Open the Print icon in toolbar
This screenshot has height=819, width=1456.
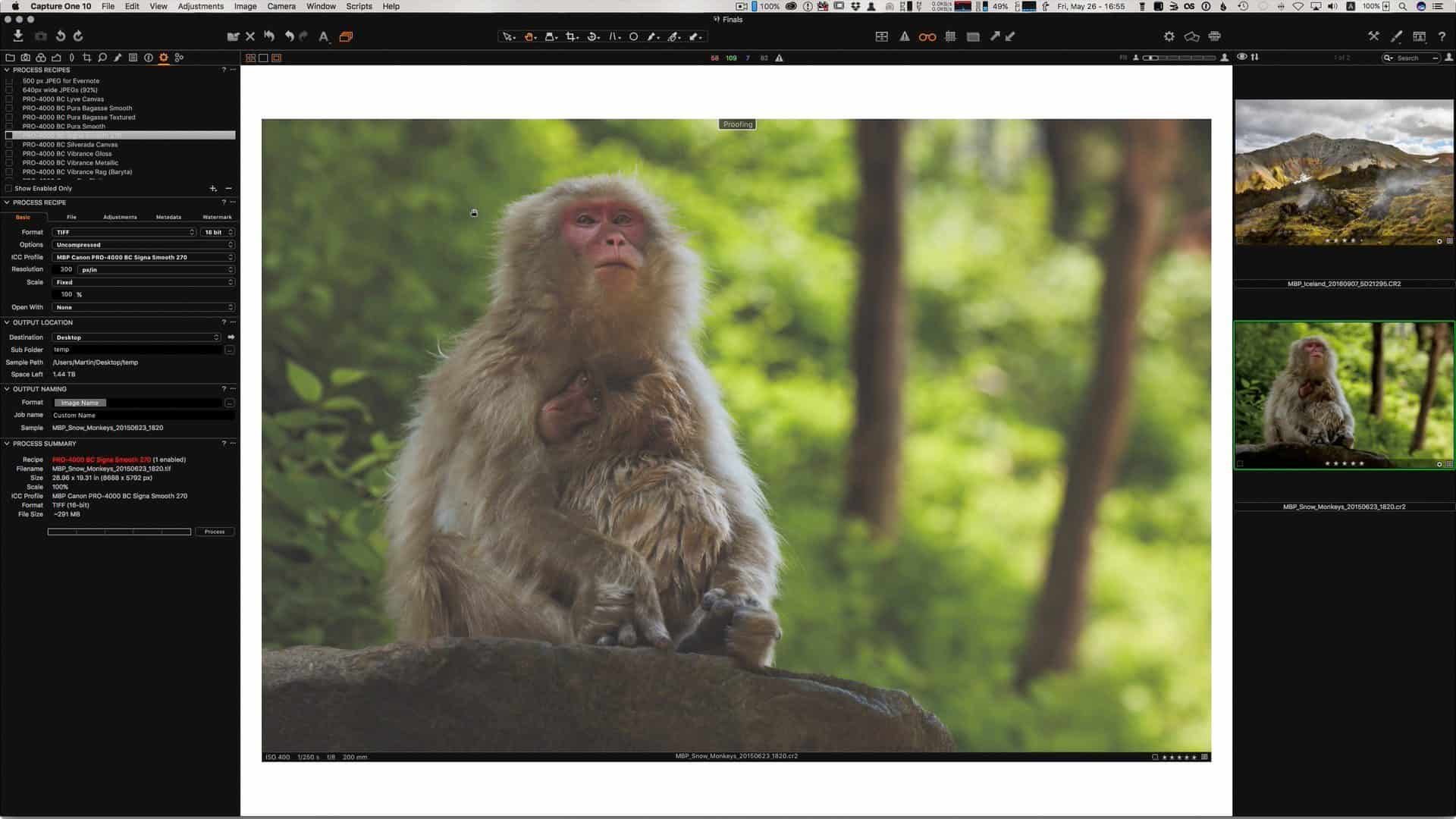tap(1215, 36)
